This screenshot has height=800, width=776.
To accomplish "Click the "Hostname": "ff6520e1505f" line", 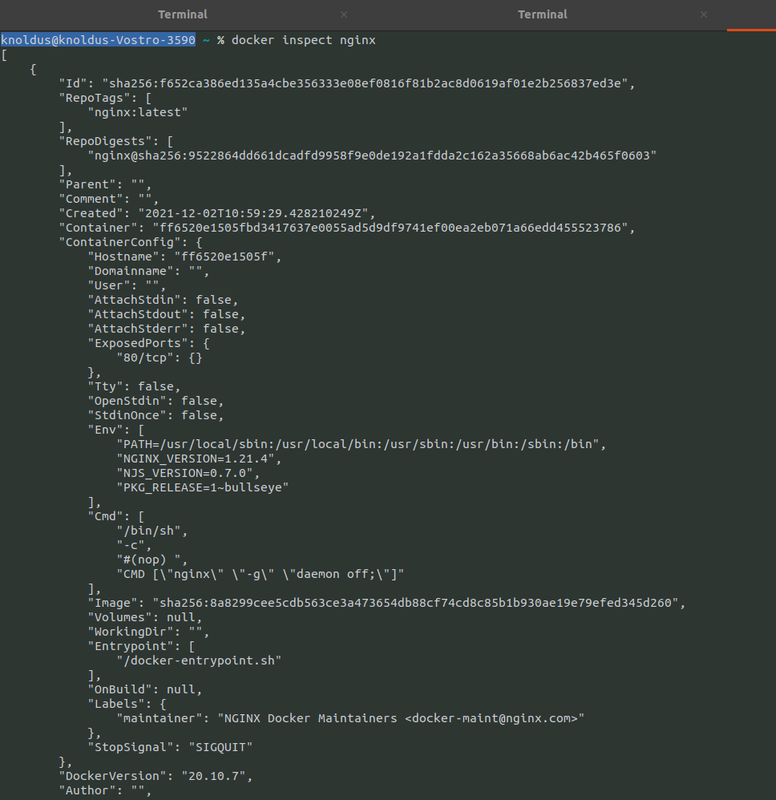I will coord(184,257).
